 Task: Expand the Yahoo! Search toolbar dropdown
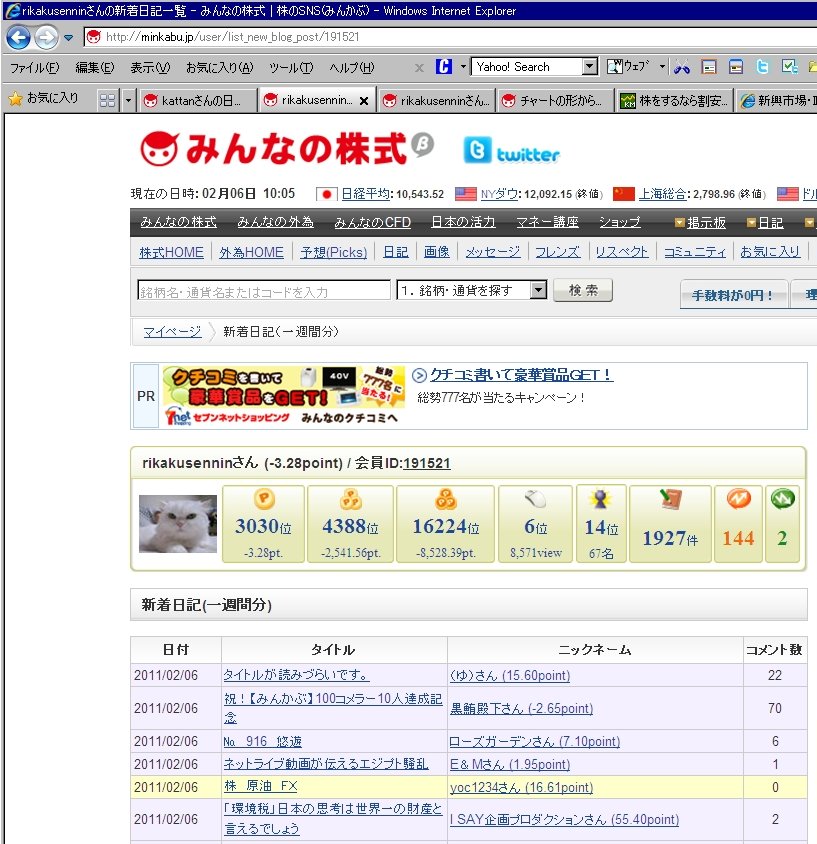pos(589,67)
